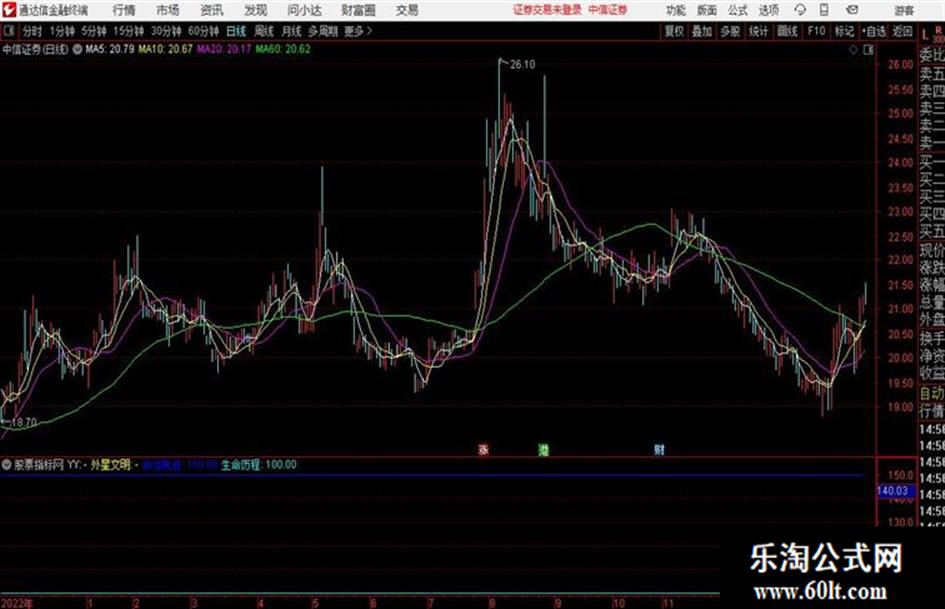The image size is (945, 609).
Task: Open the F10 company info button
Action: [817, 31]
